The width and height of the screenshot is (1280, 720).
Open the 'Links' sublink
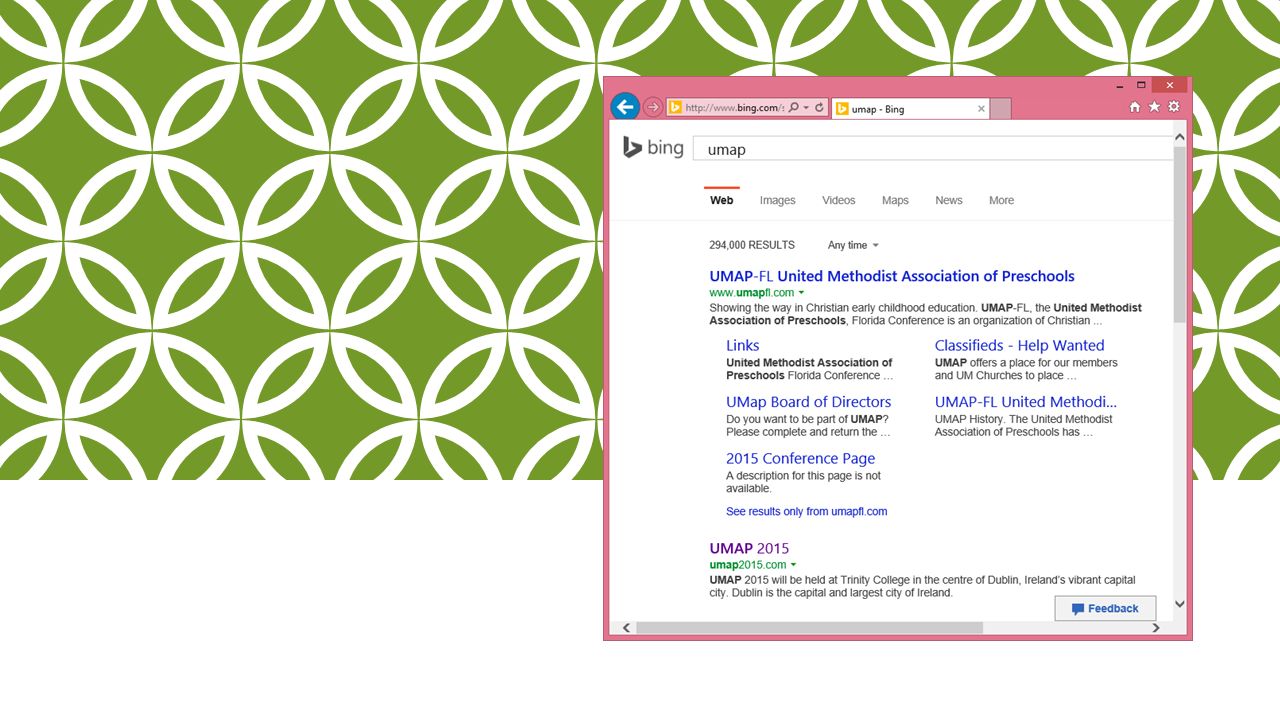point(743,345)
